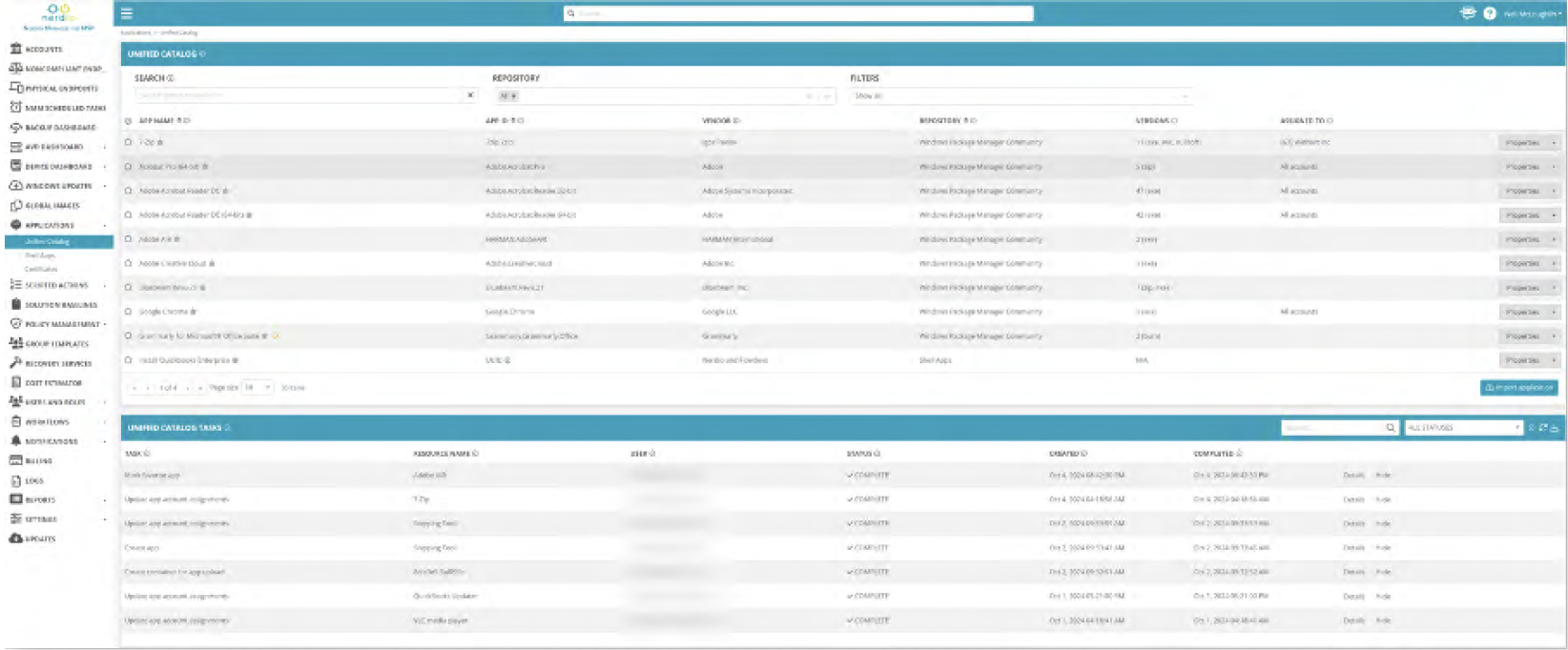Screen dimensions: 1568x650
Task: Open Properties for Adobe AIR
Action: 1522,239
